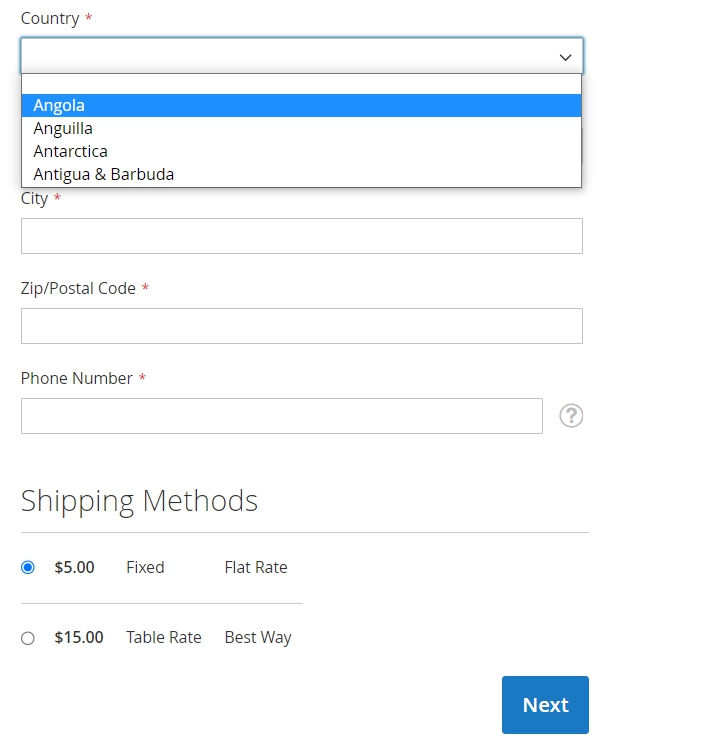Select the $15.00 Table Rate radio button
The height and width of the screenshot is (738, 711).
pyautogui.click(x=28, y=638)
